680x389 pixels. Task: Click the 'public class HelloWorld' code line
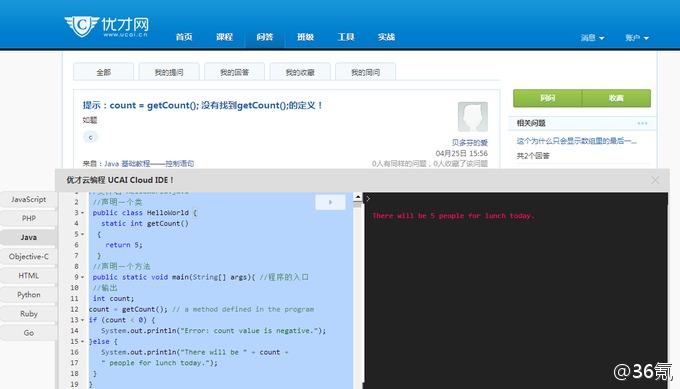pyautogui.click(x=144, y=213)
